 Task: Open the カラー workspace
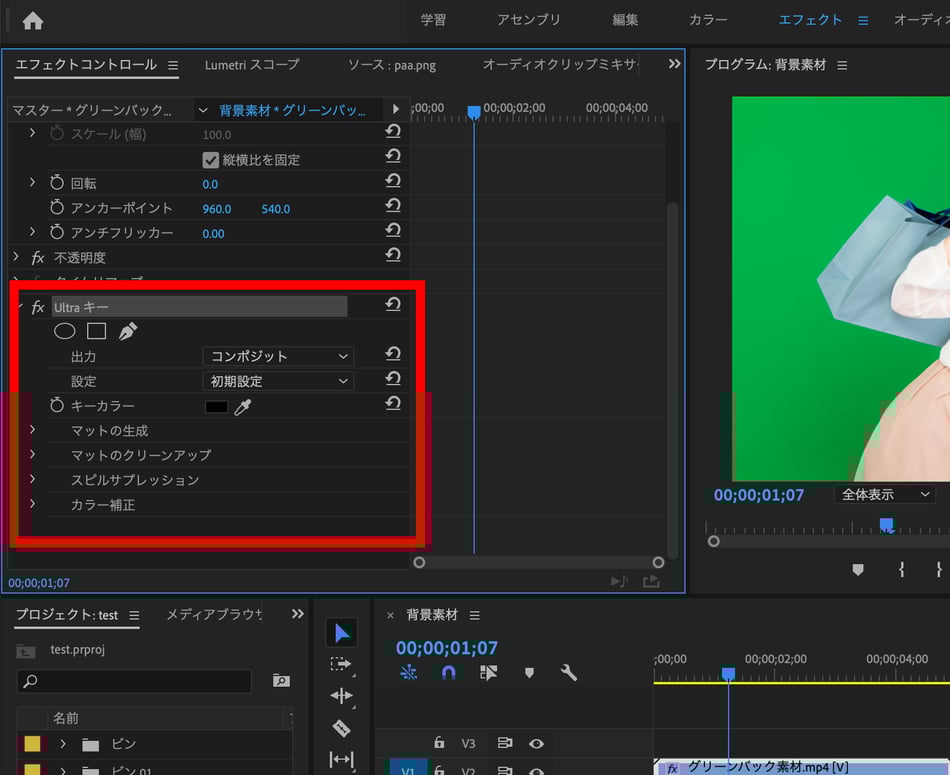[x=708, y=20]
